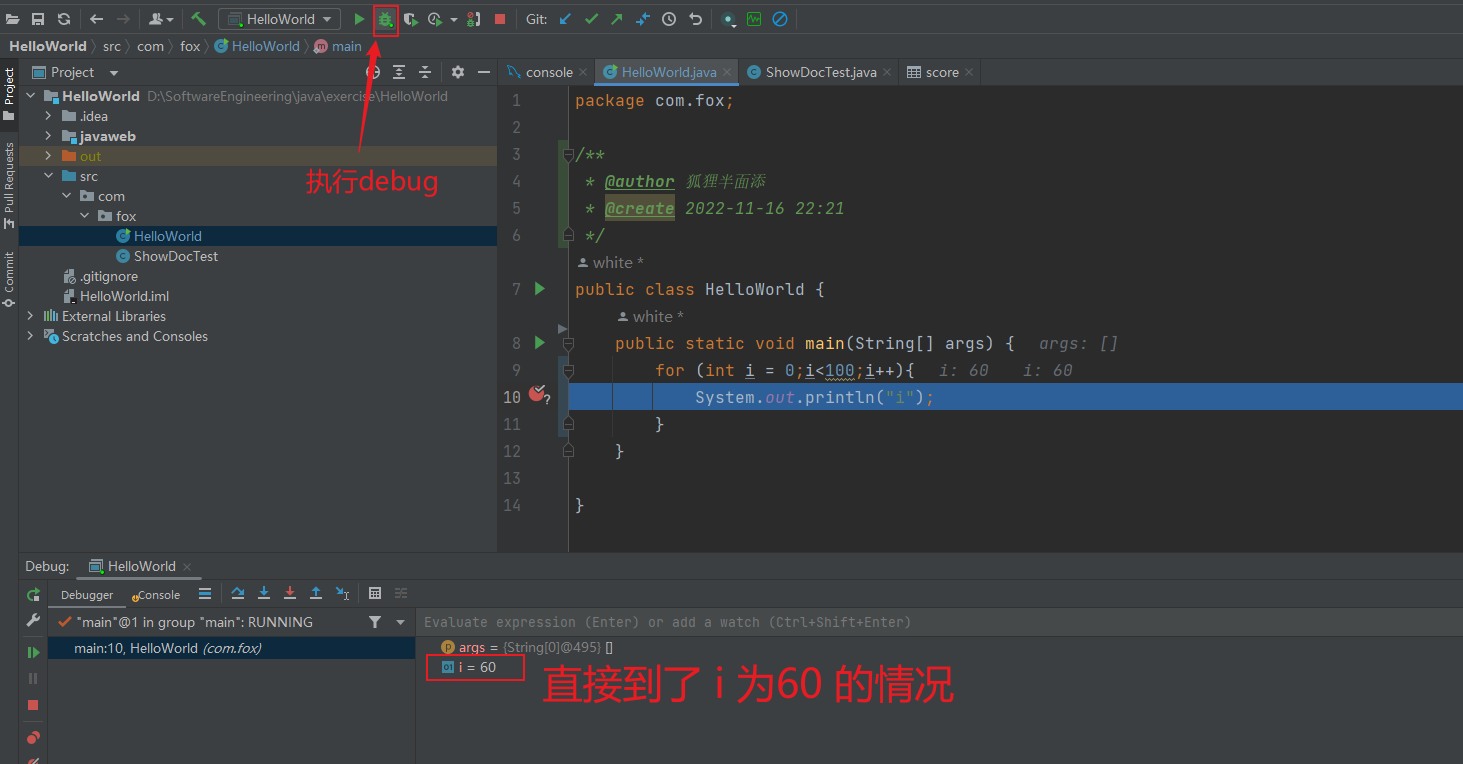
Task: Select ShowDocTest in project tree
Action: pos(176,256)
